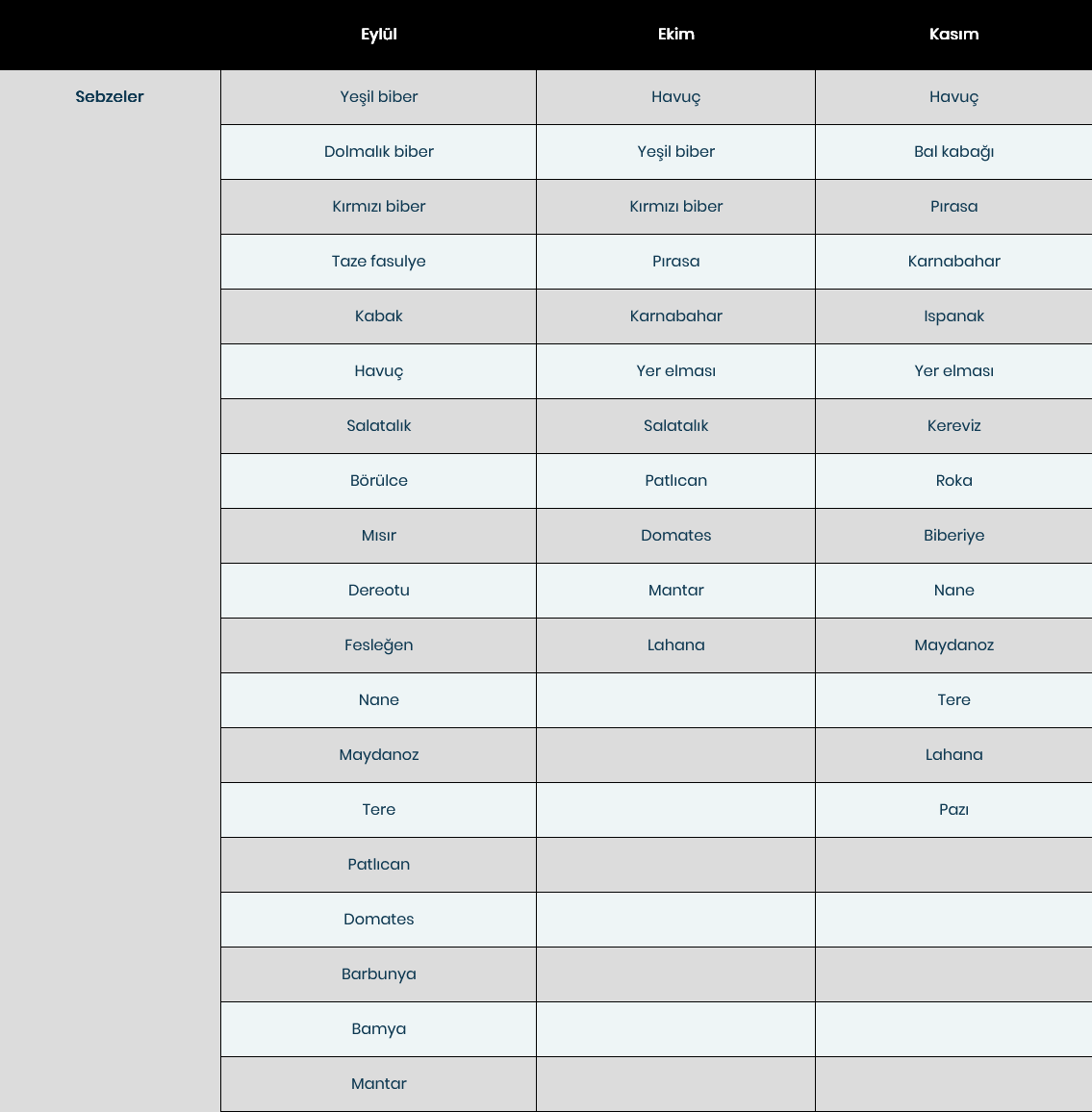Select the Fesleğen cell
Image resolution: width=1092 pixels, height=1112 pixels.
click(379, 645)
